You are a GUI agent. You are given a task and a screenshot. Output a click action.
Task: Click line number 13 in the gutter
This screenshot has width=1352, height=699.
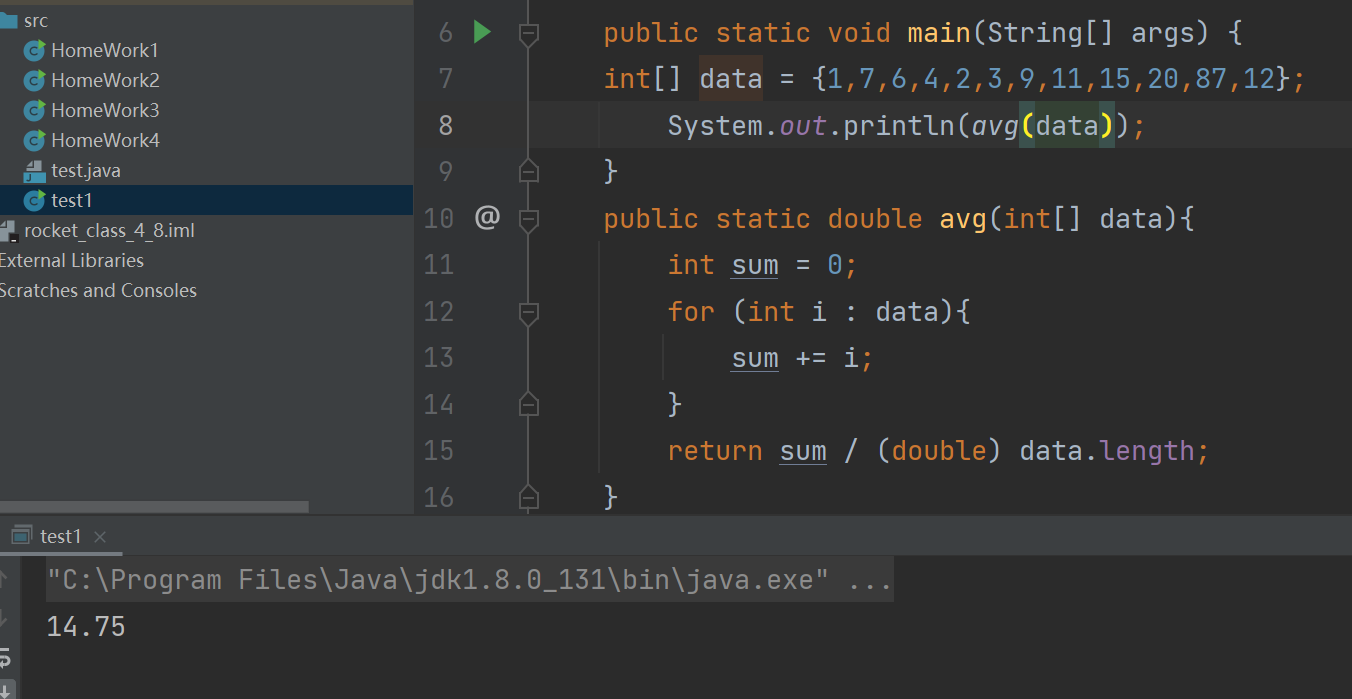pyautogui.click(x=439, y=357)
